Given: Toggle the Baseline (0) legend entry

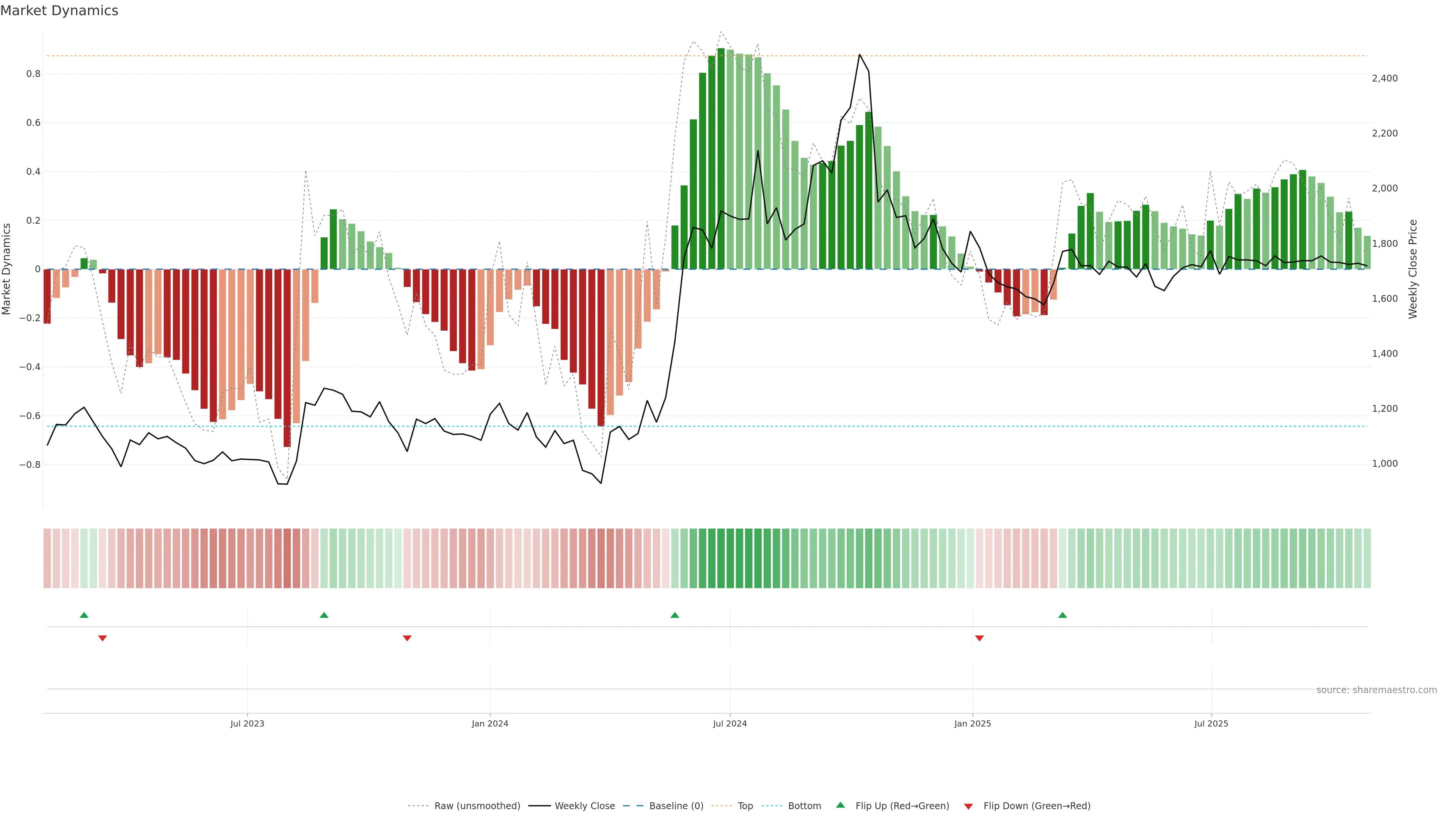Looking at the screenshot, I should coord(676,806).
